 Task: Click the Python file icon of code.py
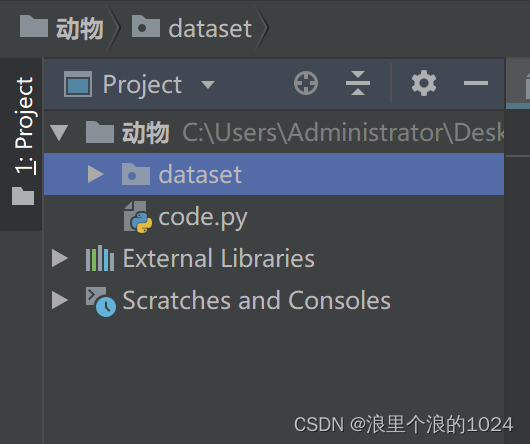coord(138,217)
